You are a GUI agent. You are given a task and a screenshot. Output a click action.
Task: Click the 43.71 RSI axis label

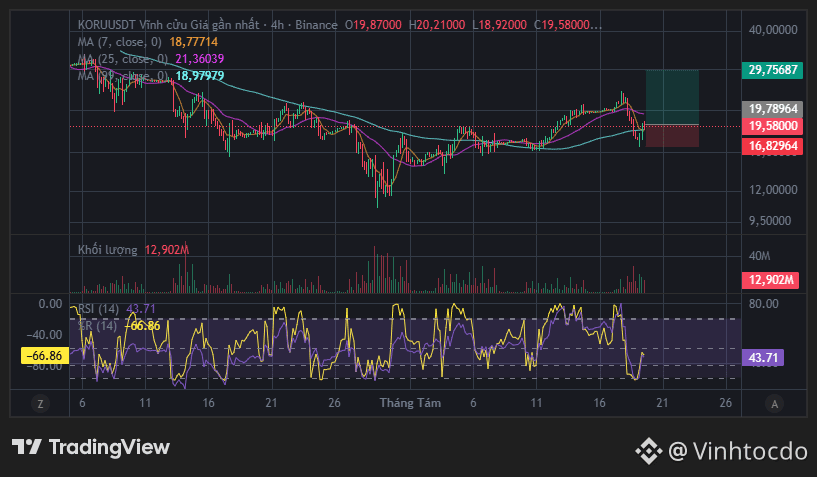point(763,358)
